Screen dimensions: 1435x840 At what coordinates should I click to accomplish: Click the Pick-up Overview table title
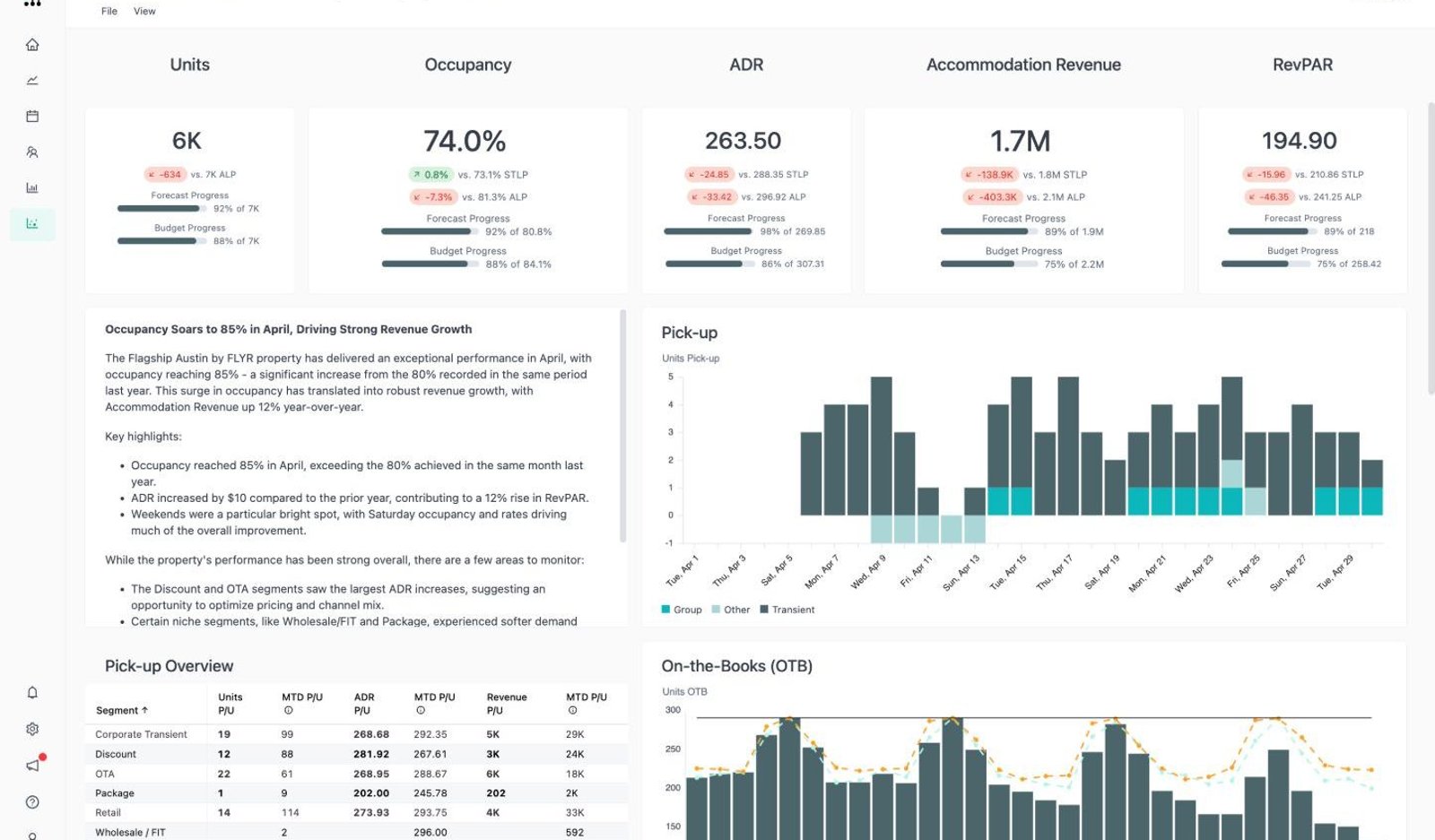[169, 666]
